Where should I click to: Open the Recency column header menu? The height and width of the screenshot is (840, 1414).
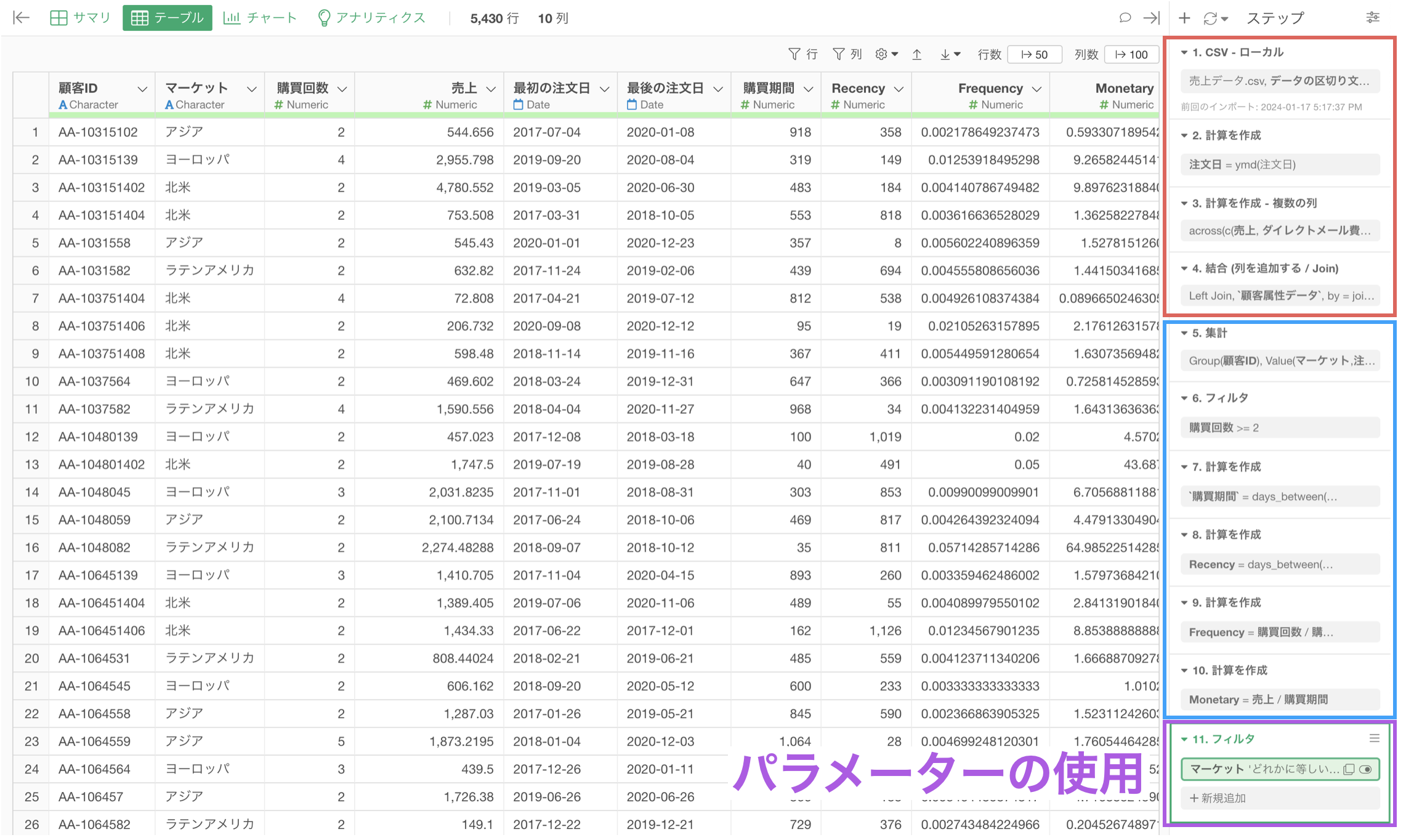pyautogui.click(x=899, y=89)
